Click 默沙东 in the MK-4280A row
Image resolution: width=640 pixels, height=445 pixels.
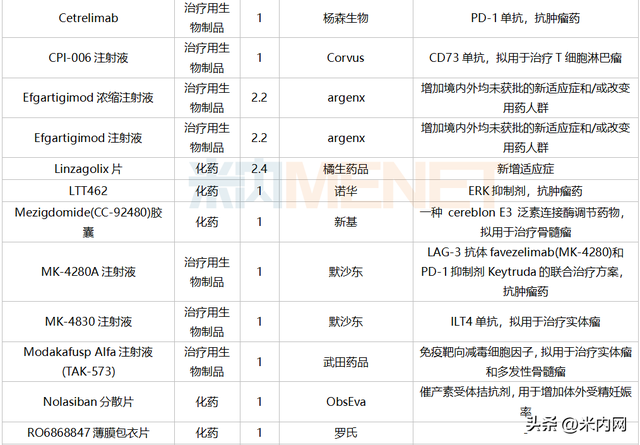(346, 272)
